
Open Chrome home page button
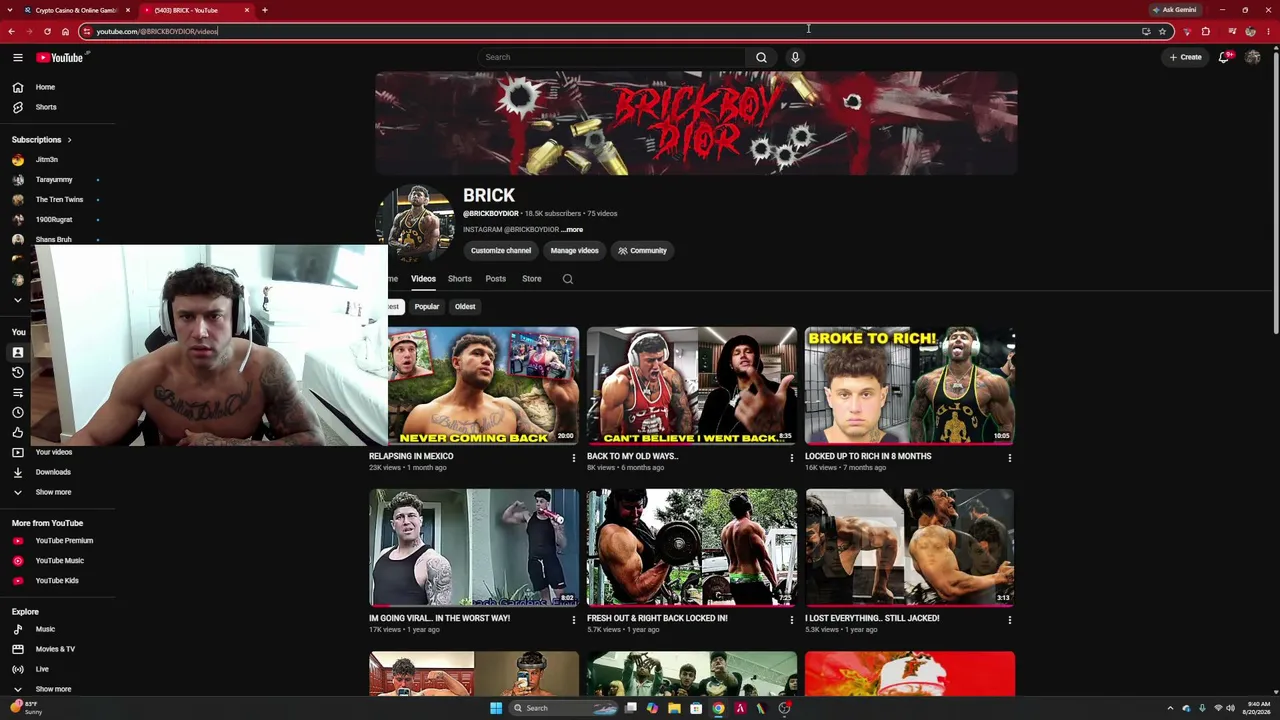point(65,31)
